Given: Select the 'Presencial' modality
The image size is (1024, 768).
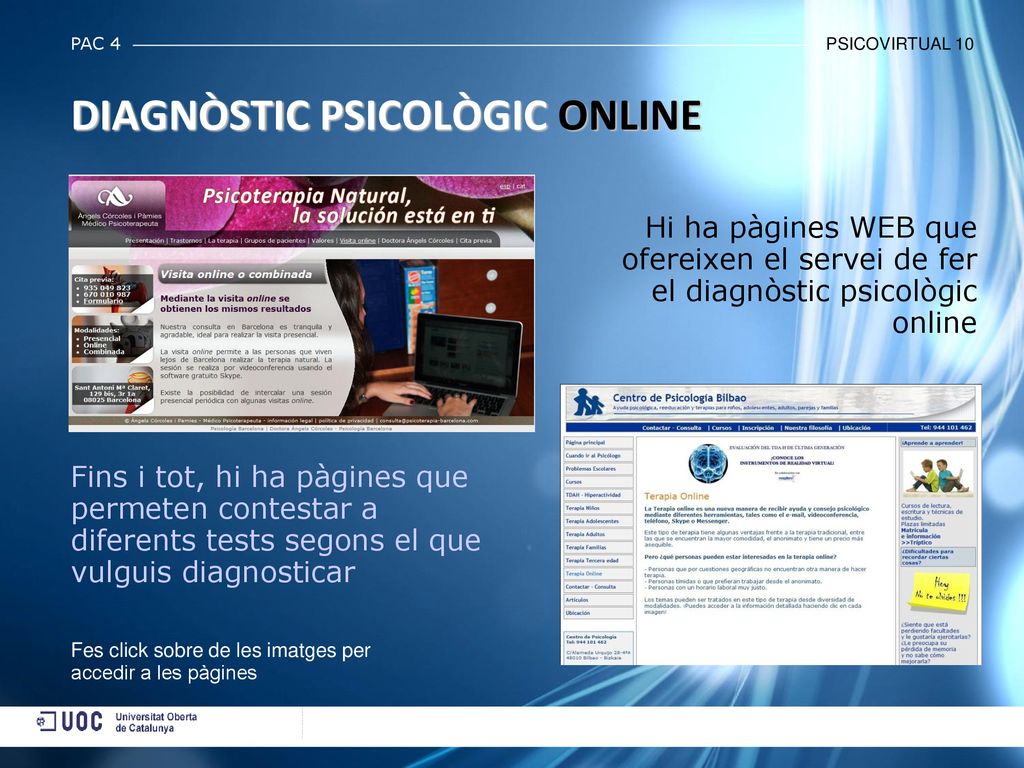Looking at the screenshot, I should (102, 338).
